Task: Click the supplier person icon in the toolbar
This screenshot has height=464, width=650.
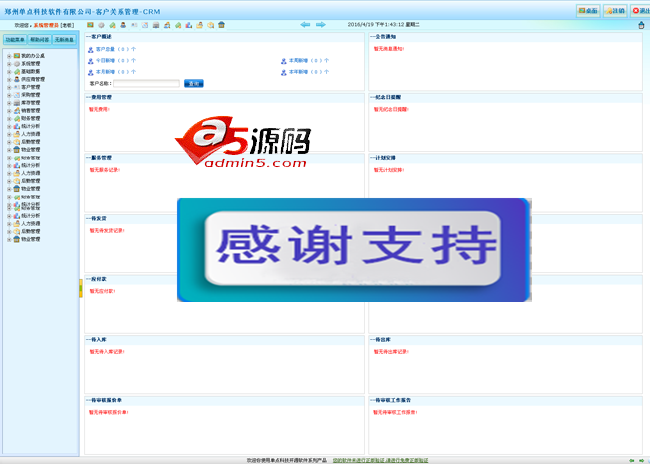Action: [123, 25]
